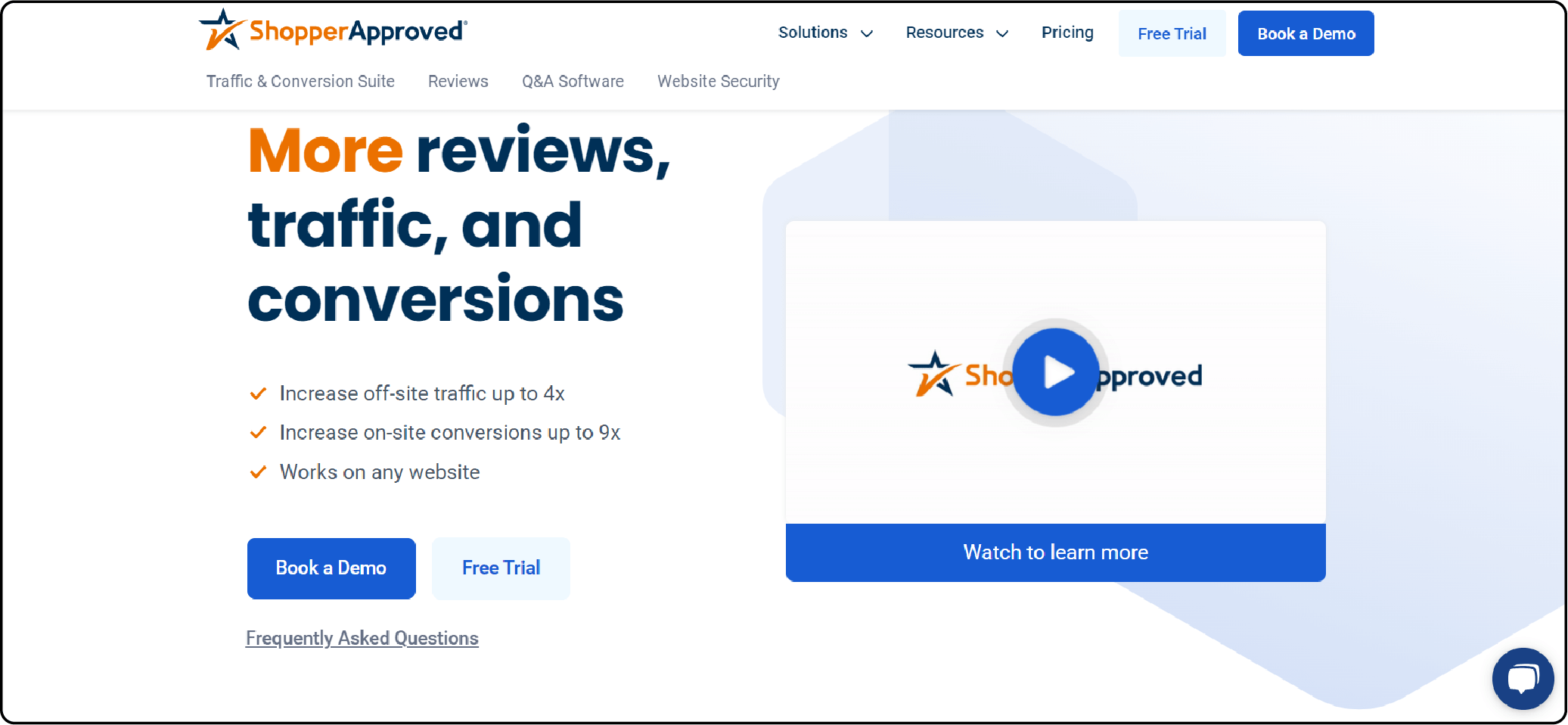Open the Frequently Asked Questions link

pyautogui.click(x=362, y=638)
